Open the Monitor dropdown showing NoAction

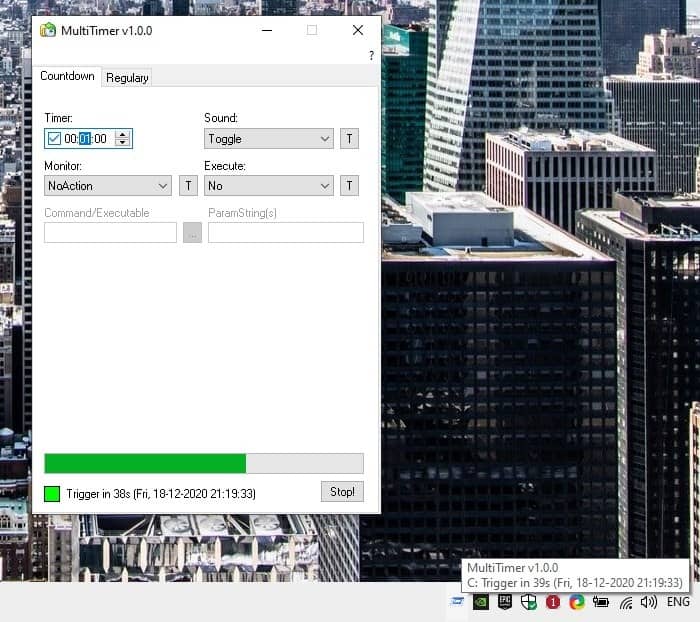[108, 185]
